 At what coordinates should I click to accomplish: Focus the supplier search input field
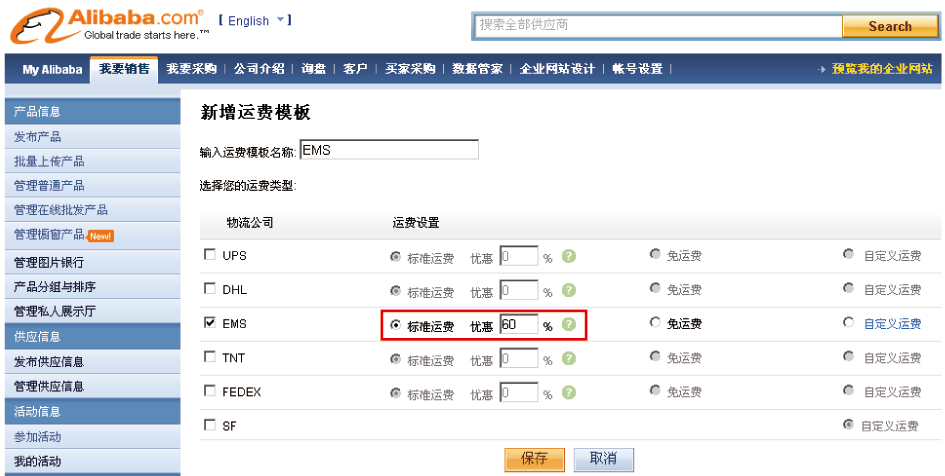click(658, 26)
